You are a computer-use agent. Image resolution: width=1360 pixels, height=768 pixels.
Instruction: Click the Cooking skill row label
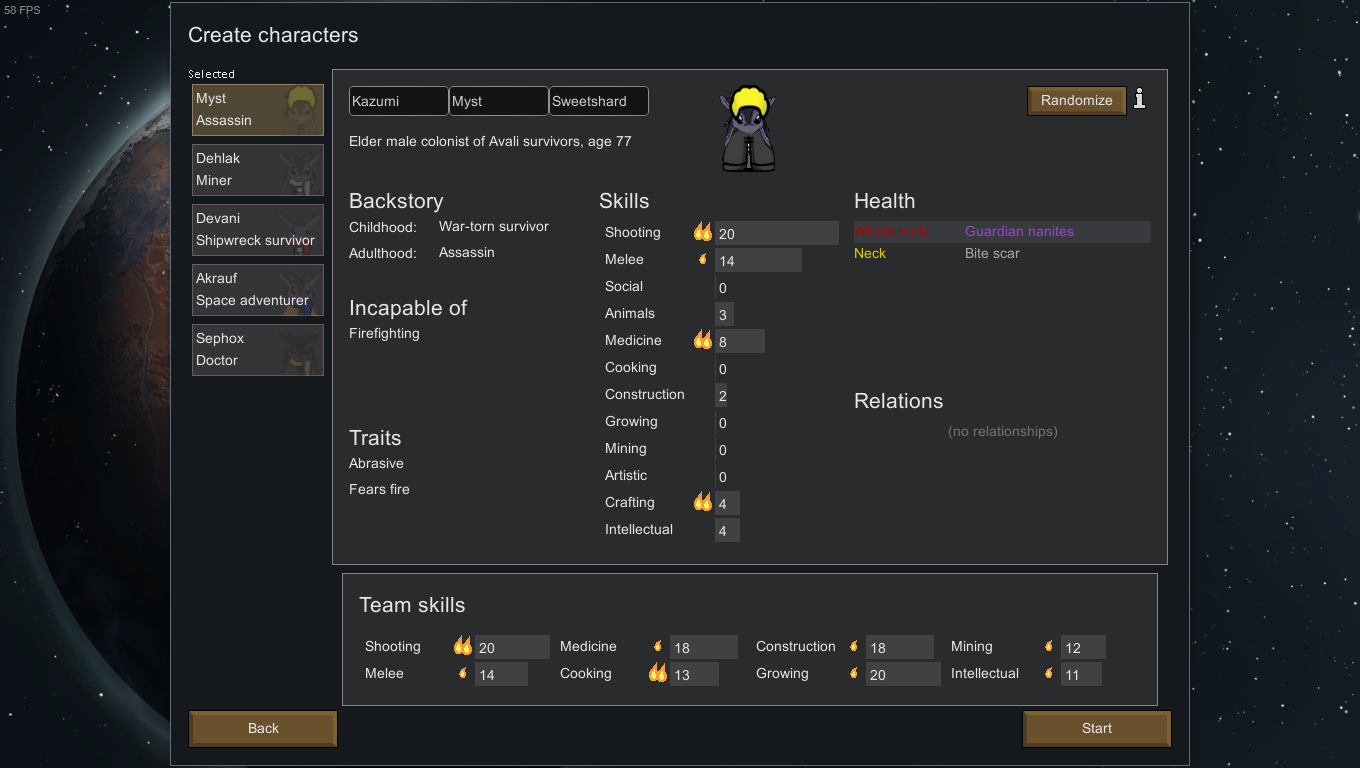(x=631, y=367)
